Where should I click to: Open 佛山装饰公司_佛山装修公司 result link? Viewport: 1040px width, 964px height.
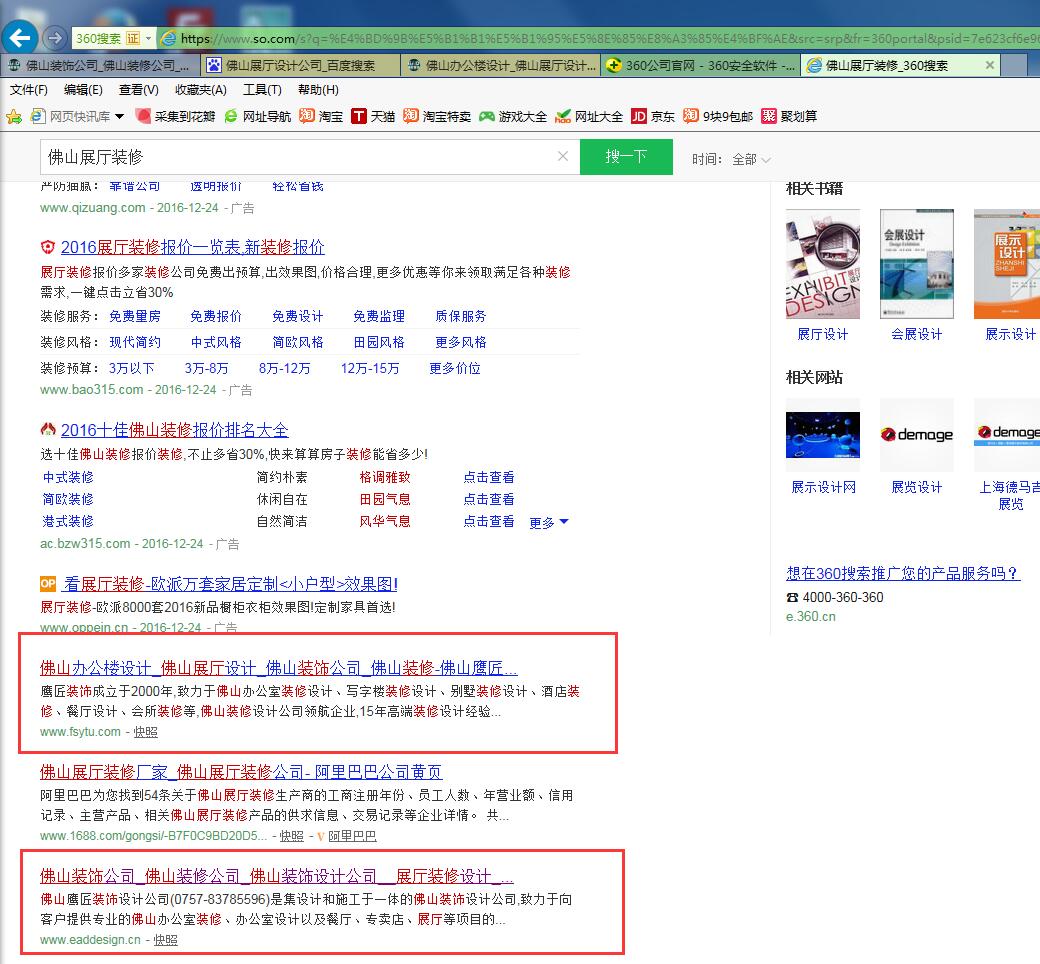tap(277, 876)
